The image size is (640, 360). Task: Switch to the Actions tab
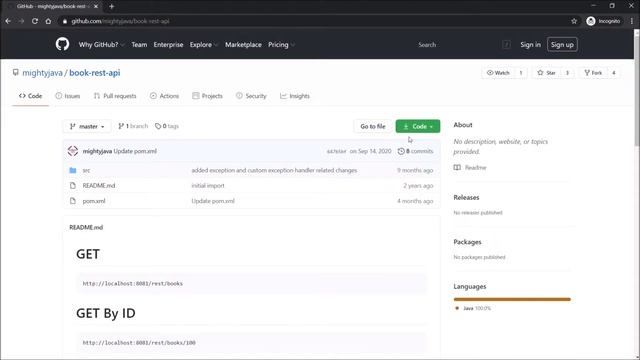click(x=164, y=96)
